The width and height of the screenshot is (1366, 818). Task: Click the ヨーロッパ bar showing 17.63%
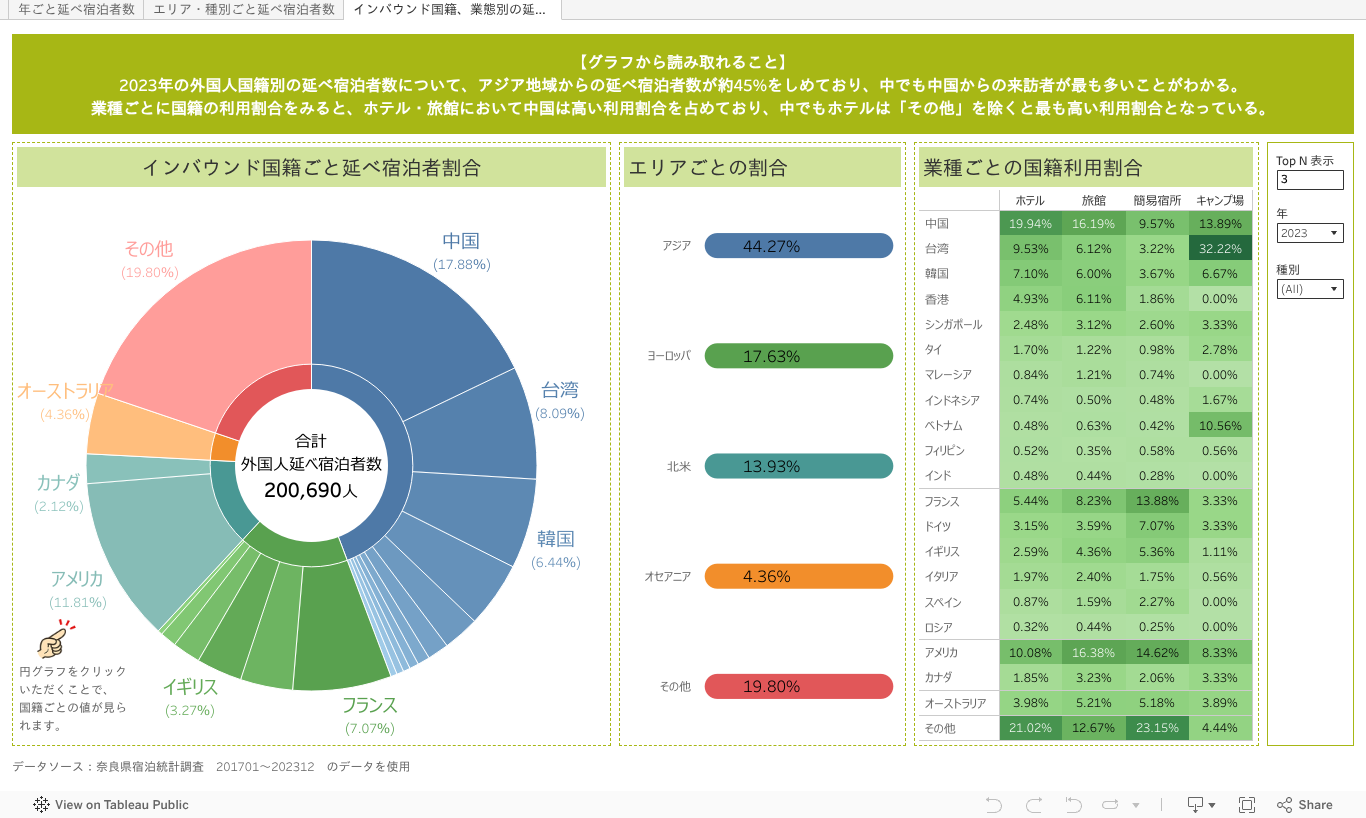tap(799, 356)
